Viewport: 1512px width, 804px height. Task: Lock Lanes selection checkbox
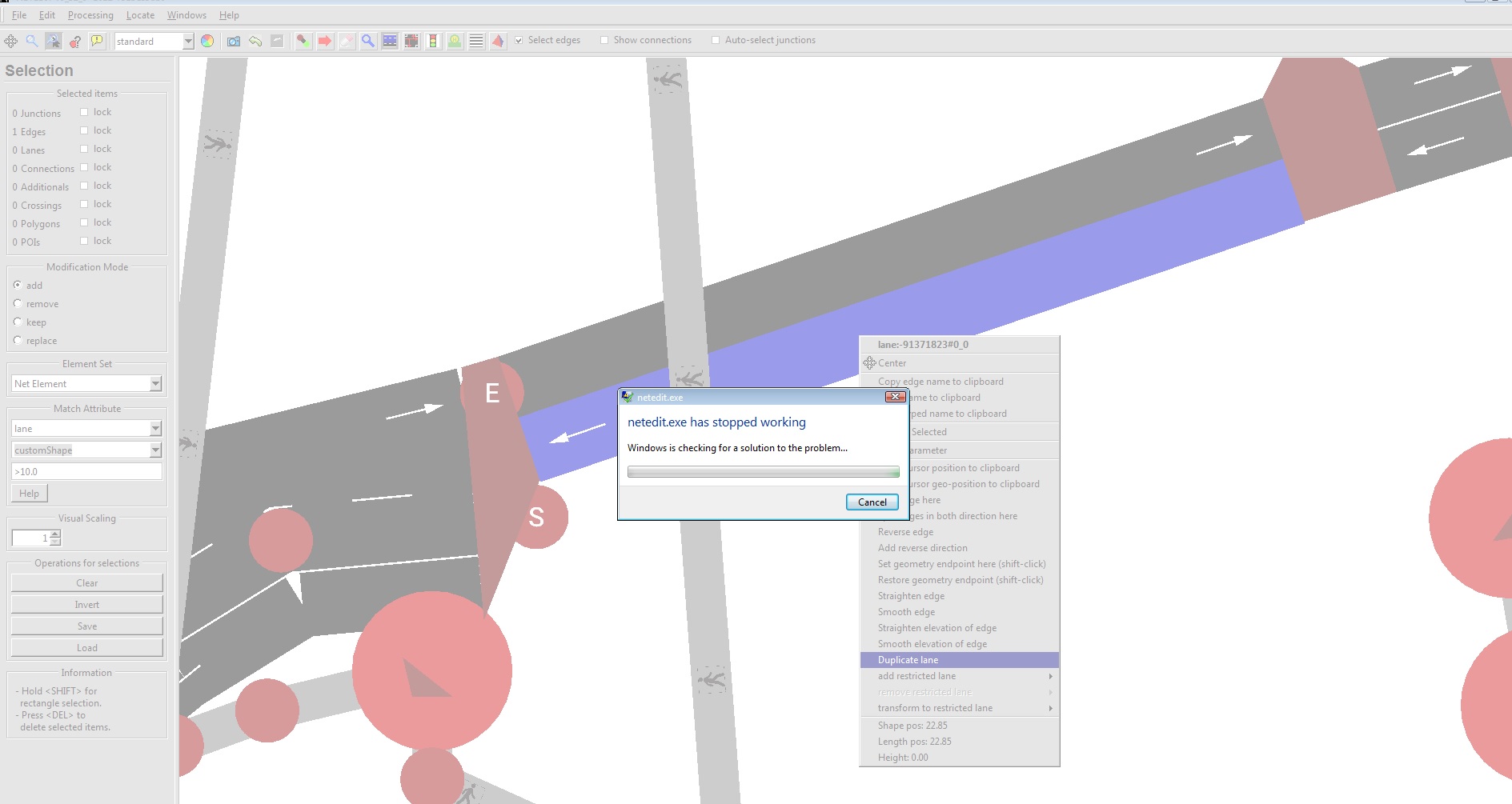(84, 149)
